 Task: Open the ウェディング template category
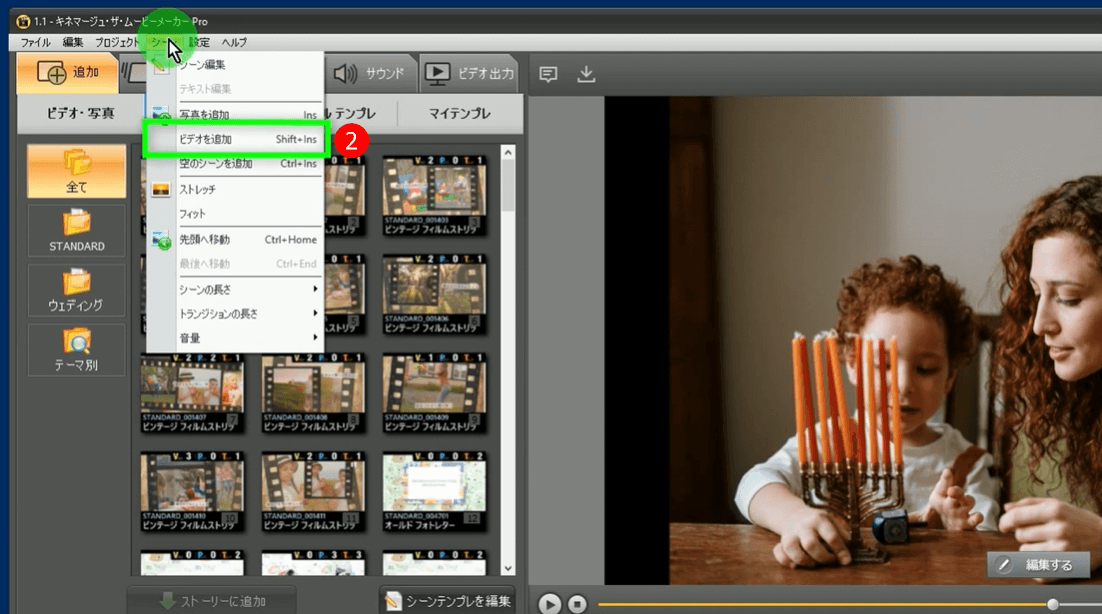(x=77, y=290)
